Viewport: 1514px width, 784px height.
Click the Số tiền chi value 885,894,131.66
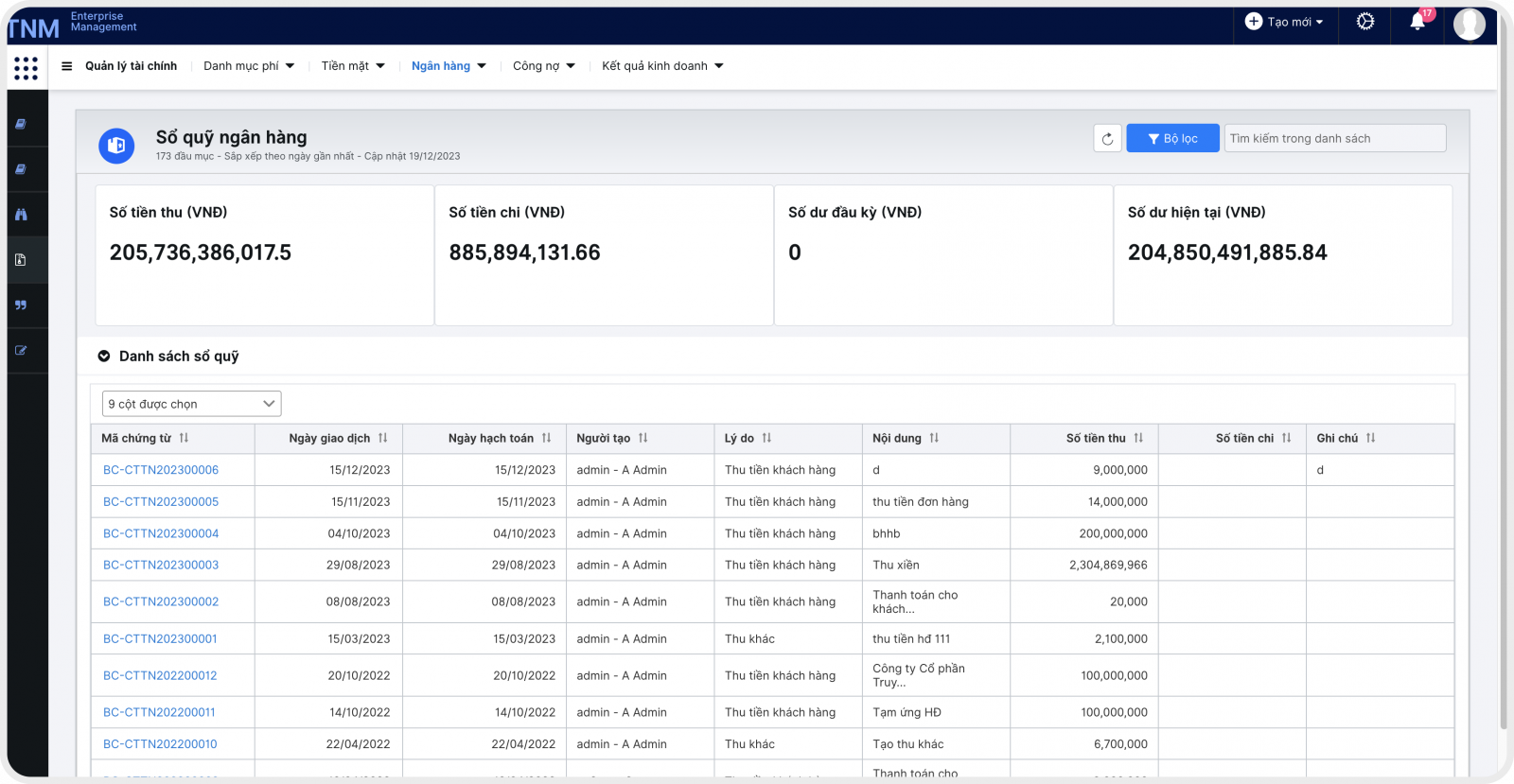click(x=524, y=253)
